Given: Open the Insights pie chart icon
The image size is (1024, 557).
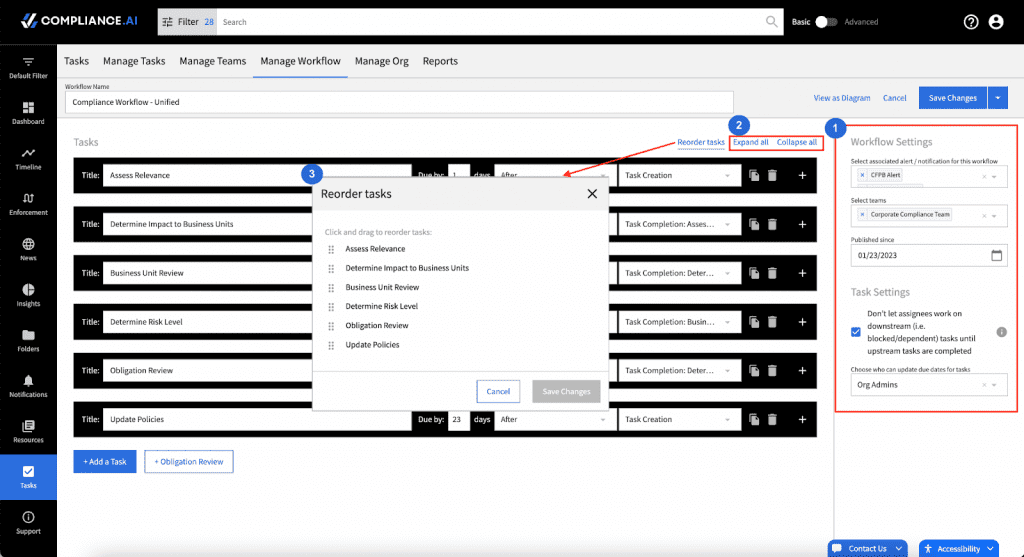Looking at the screenshot, I should click(28, 289).
